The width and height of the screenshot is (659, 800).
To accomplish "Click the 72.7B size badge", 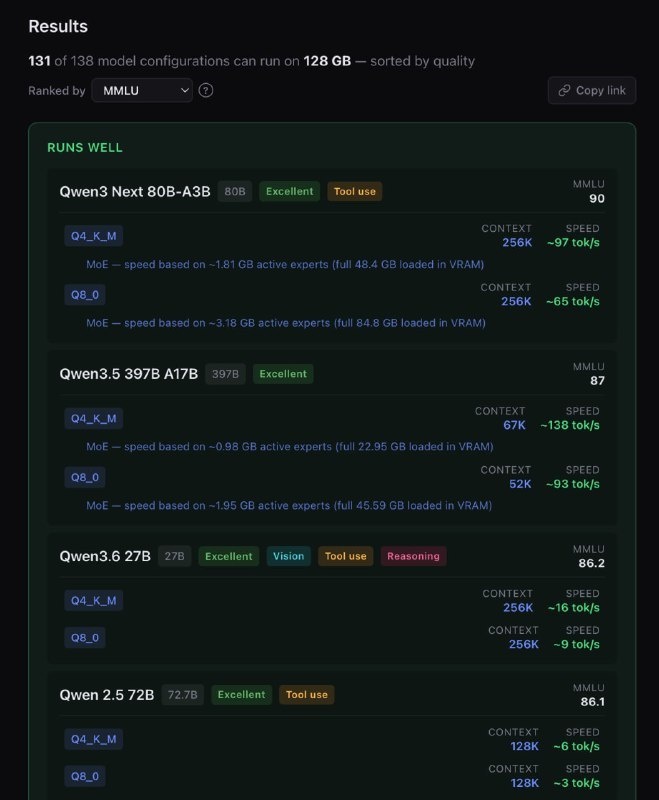I will 183,695.
